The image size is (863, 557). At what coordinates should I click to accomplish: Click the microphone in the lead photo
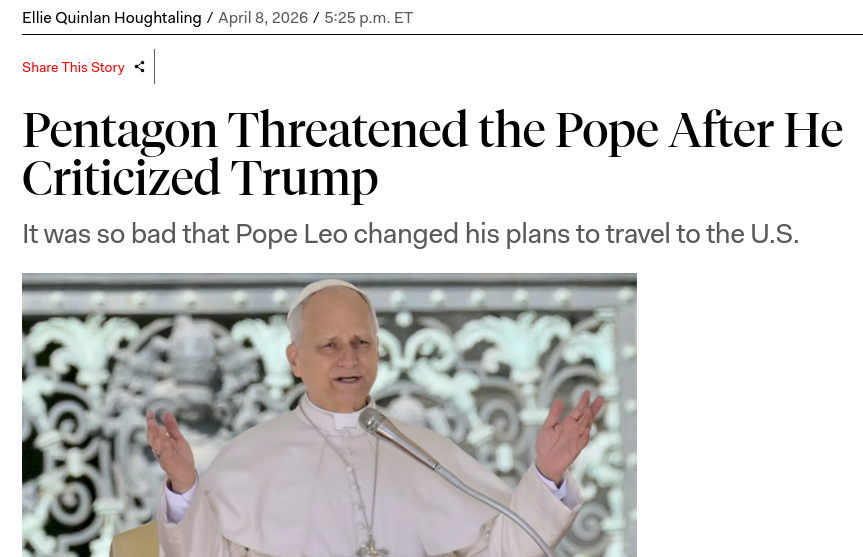pyautogui.click(x=375, y=422)
